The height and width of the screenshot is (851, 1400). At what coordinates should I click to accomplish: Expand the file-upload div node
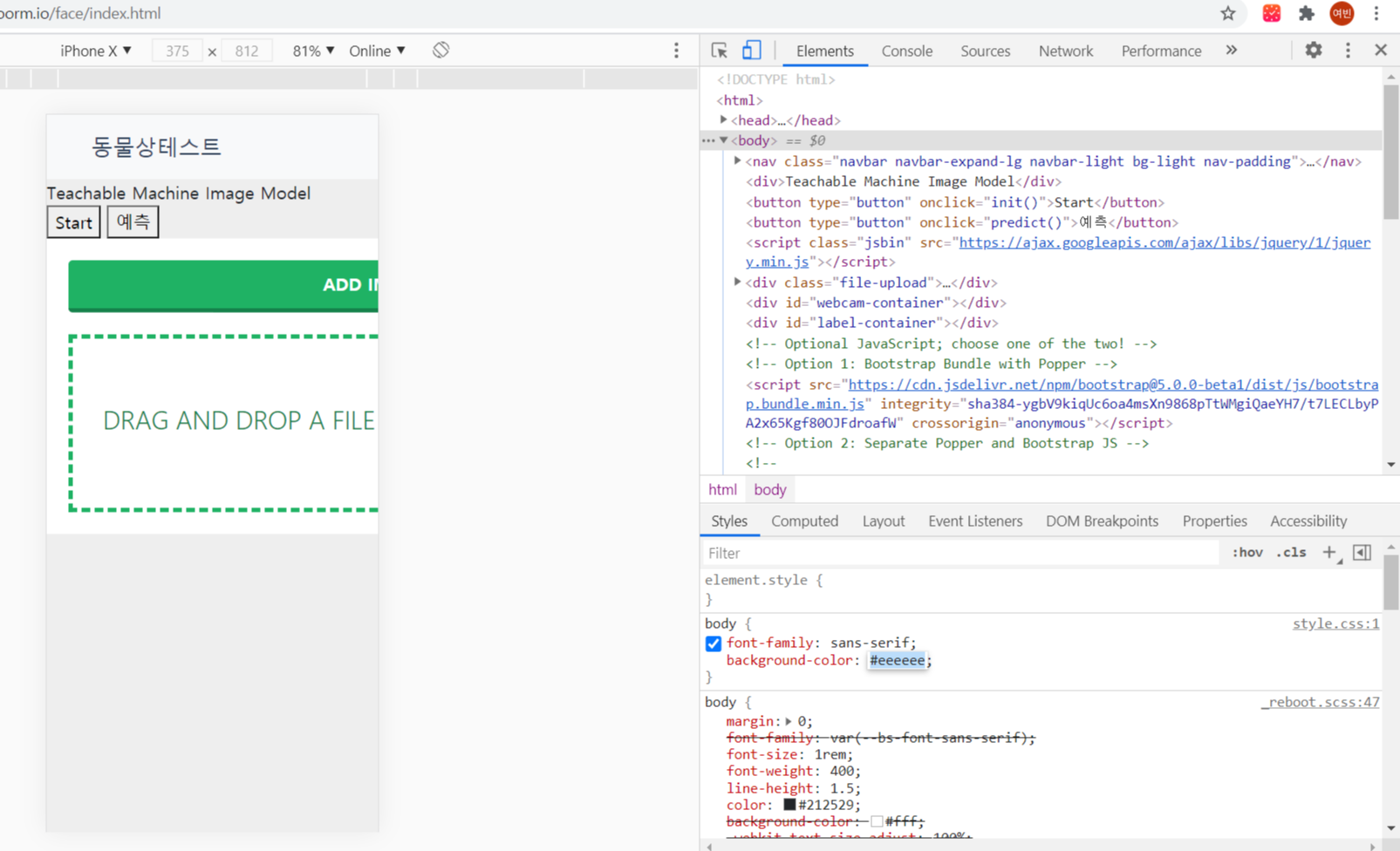(737, 283)
